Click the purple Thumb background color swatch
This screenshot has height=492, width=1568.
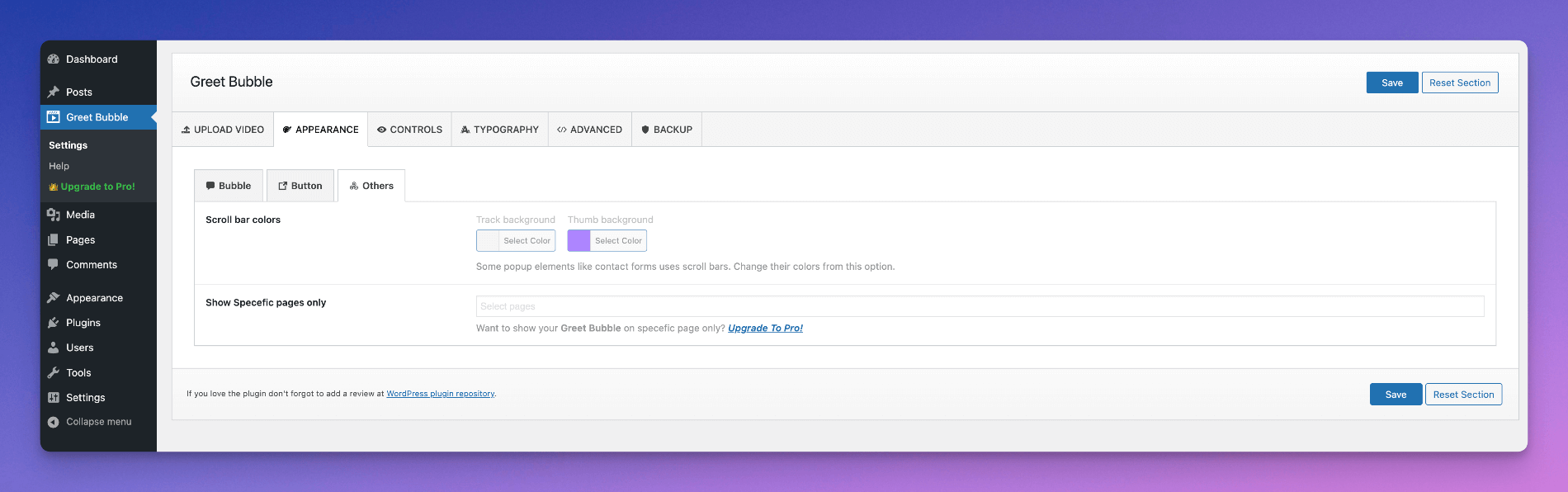[x=579, y=240]
